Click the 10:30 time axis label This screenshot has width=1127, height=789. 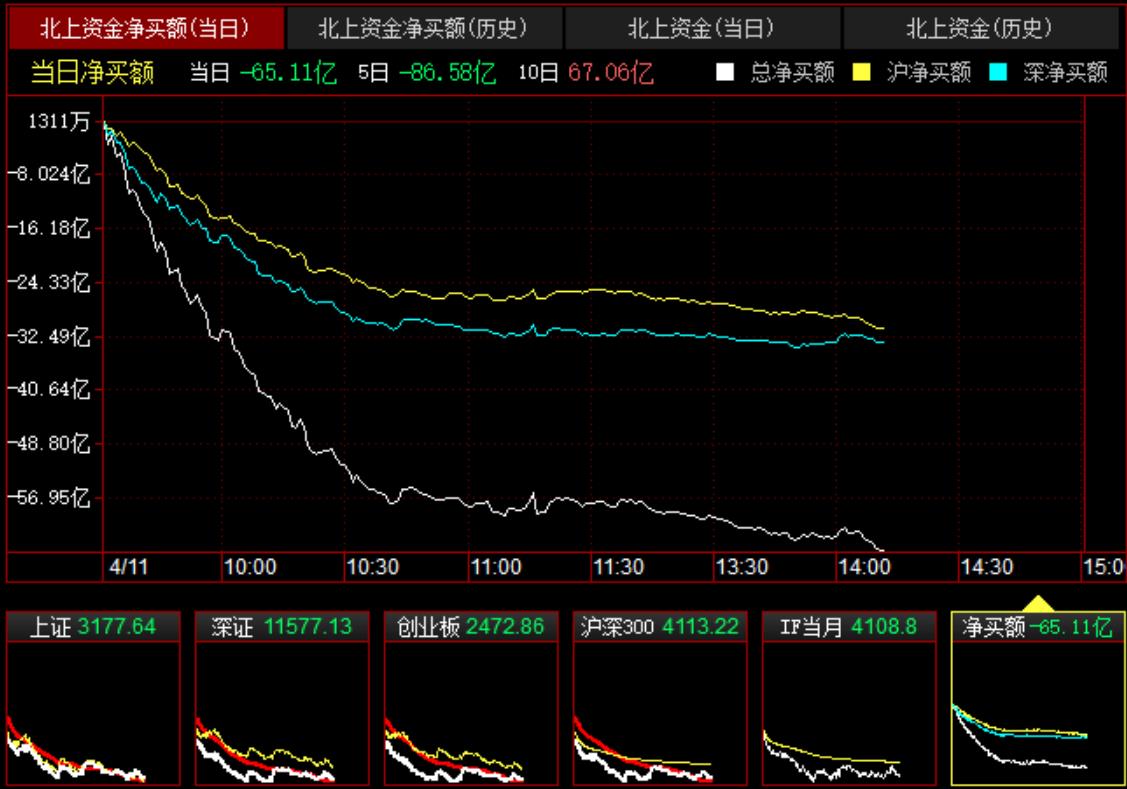pyautogui.click(x=372, y=567)
